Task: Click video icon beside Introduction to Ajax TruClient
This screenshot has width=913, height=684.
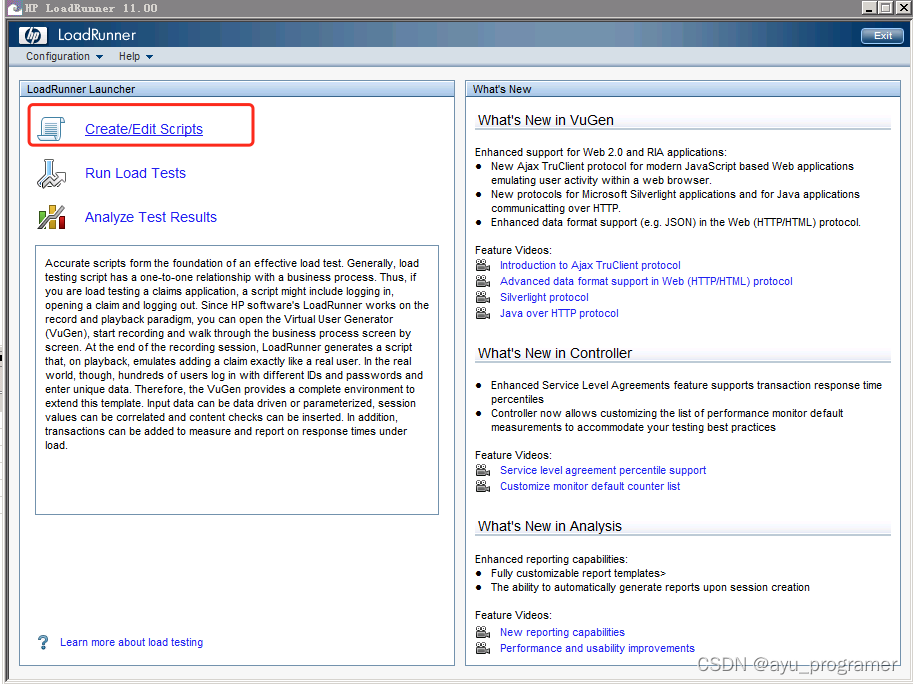Action: [483, 265]
